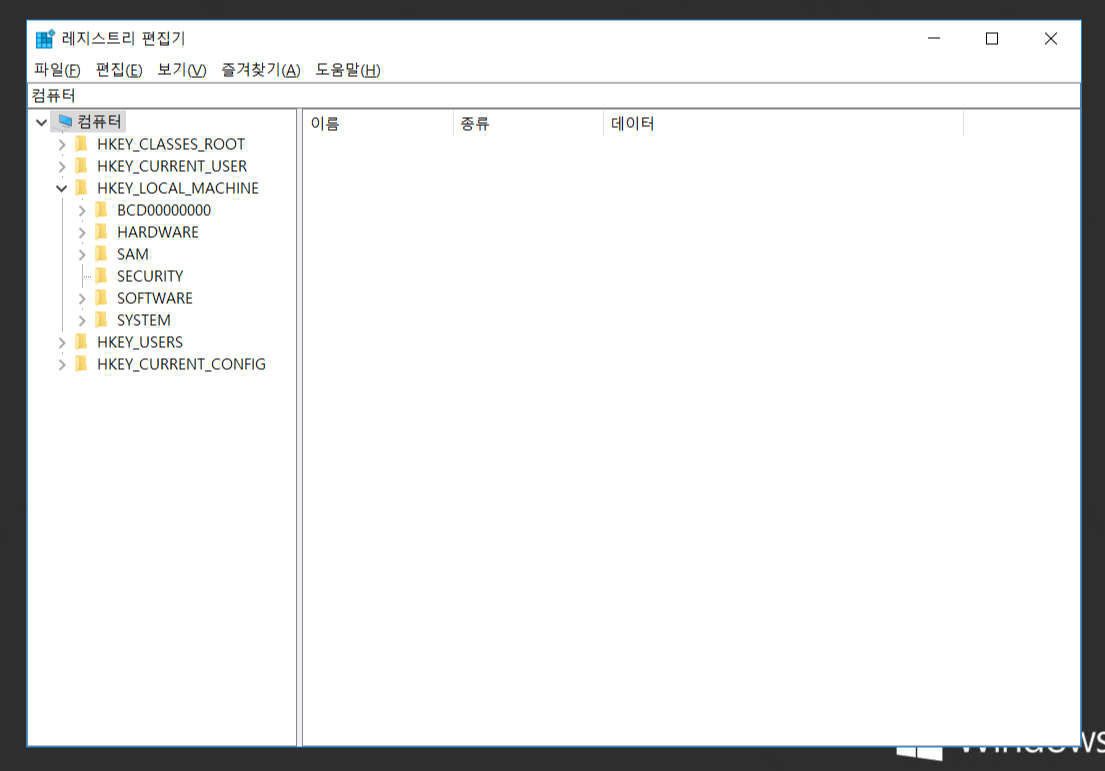Click the HKEY_LOCAL_MACHINE folder icon
The height and width of the screenshot is (771, 1105).
click(x=82, y=188)
